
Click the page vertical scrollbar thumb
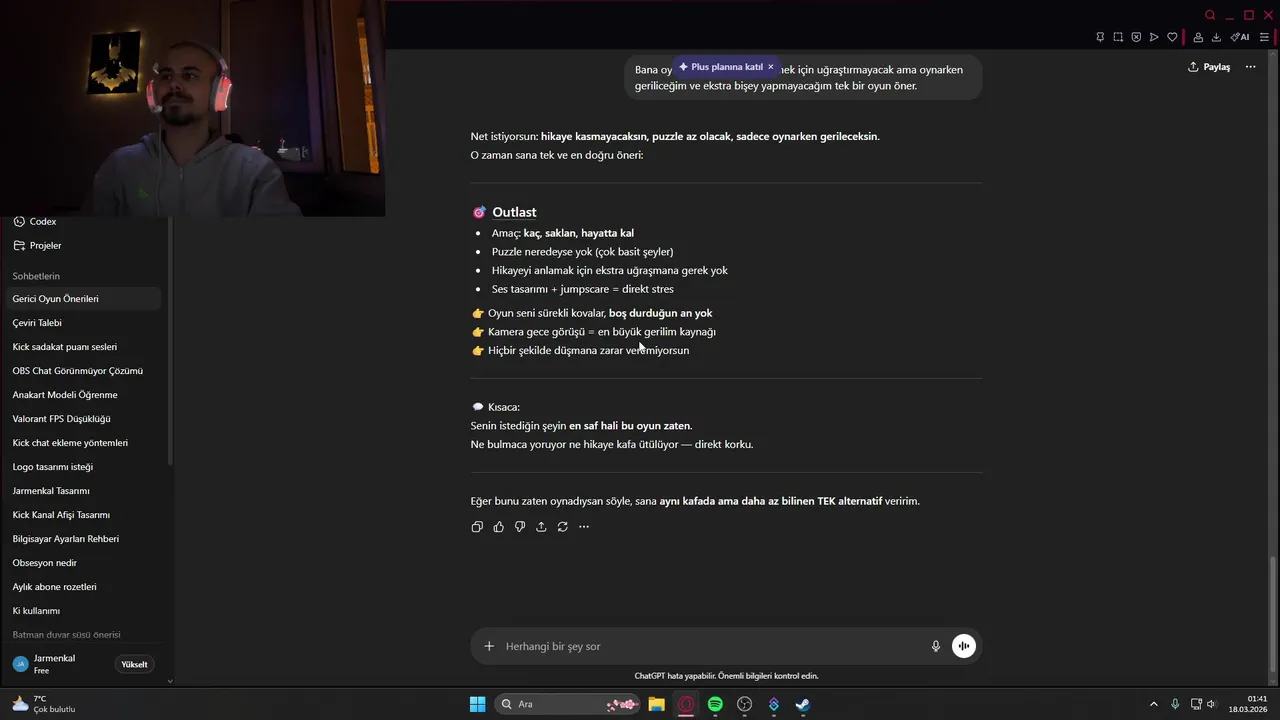coord(1273,612)
